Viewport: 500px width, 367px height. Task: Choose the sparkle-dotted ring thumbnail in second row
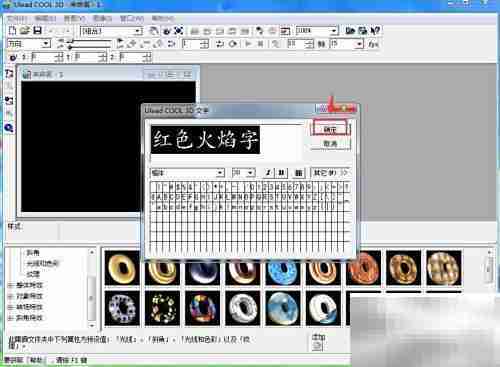(162, 308)
